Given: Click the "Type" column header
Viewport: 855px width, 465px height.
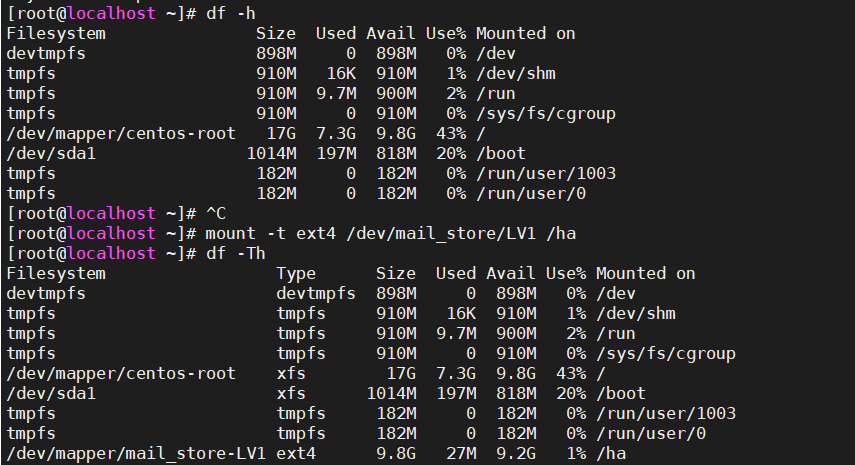Looking at the screenshot, I should 296,273.
